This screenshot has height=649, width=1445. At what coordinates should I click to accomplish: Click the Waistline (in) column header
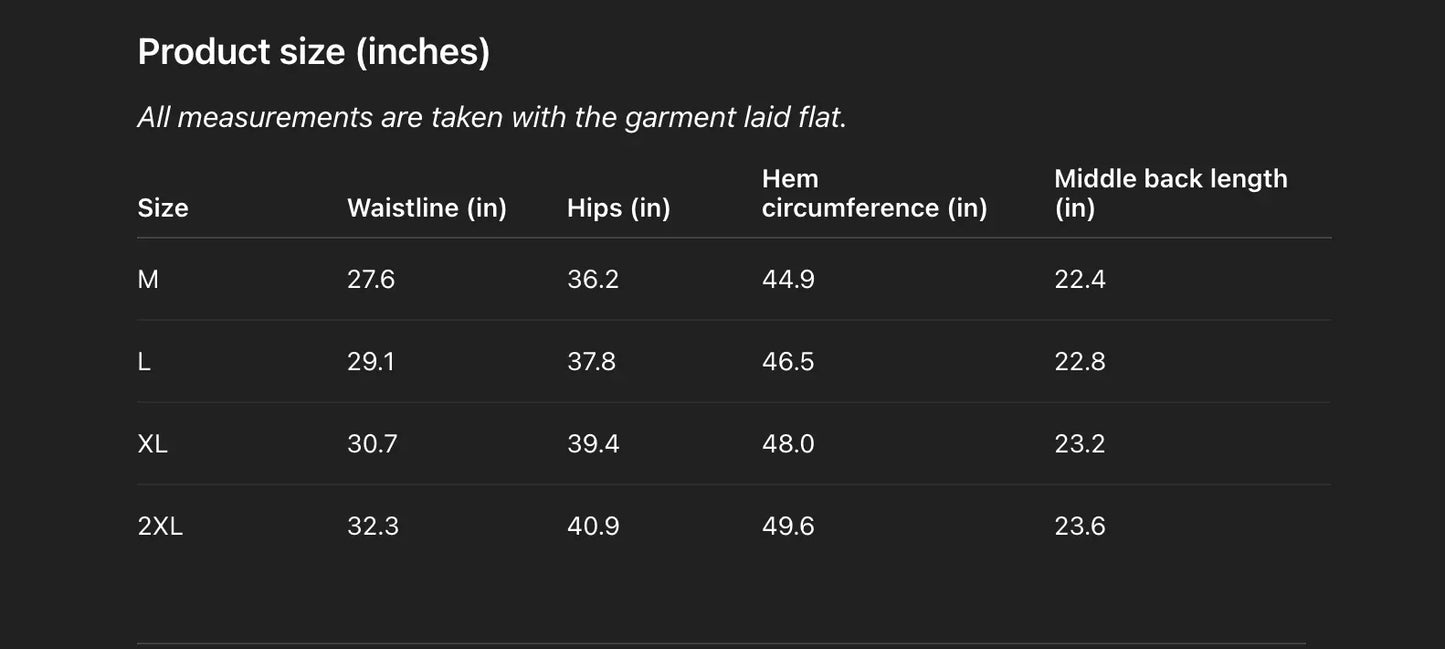[427, 207]
